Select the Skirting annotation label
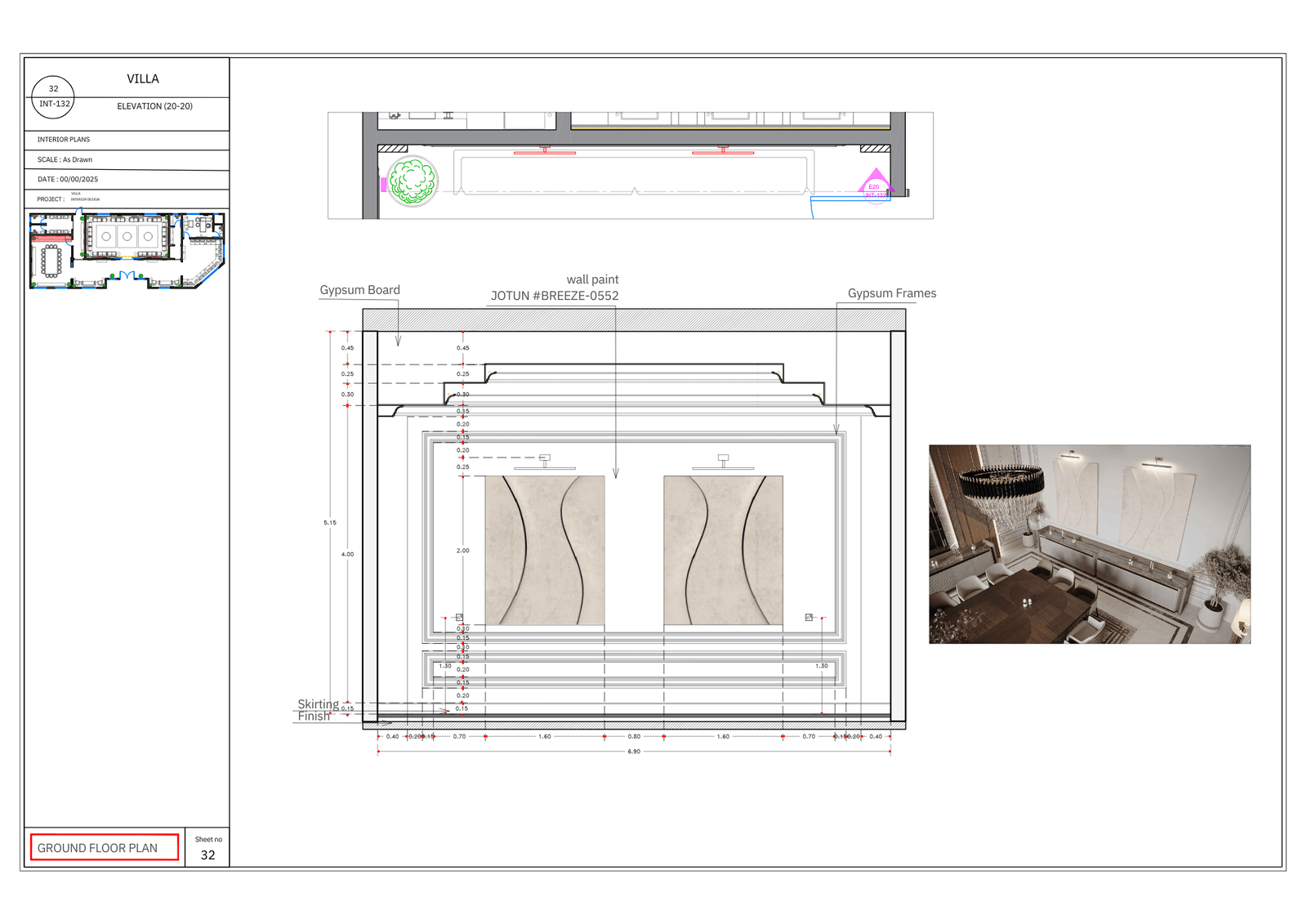The height and width of the screenshot is (924, 1307). [319, 703]
